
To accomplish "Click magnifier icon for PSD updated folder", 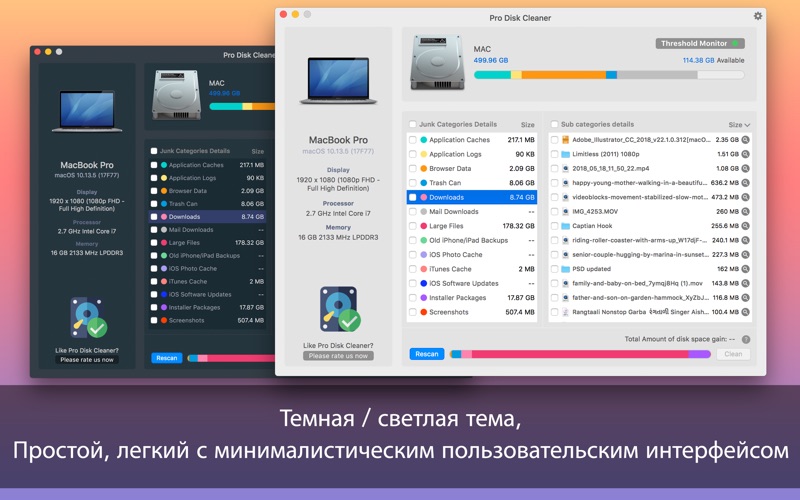I will 745,269.
